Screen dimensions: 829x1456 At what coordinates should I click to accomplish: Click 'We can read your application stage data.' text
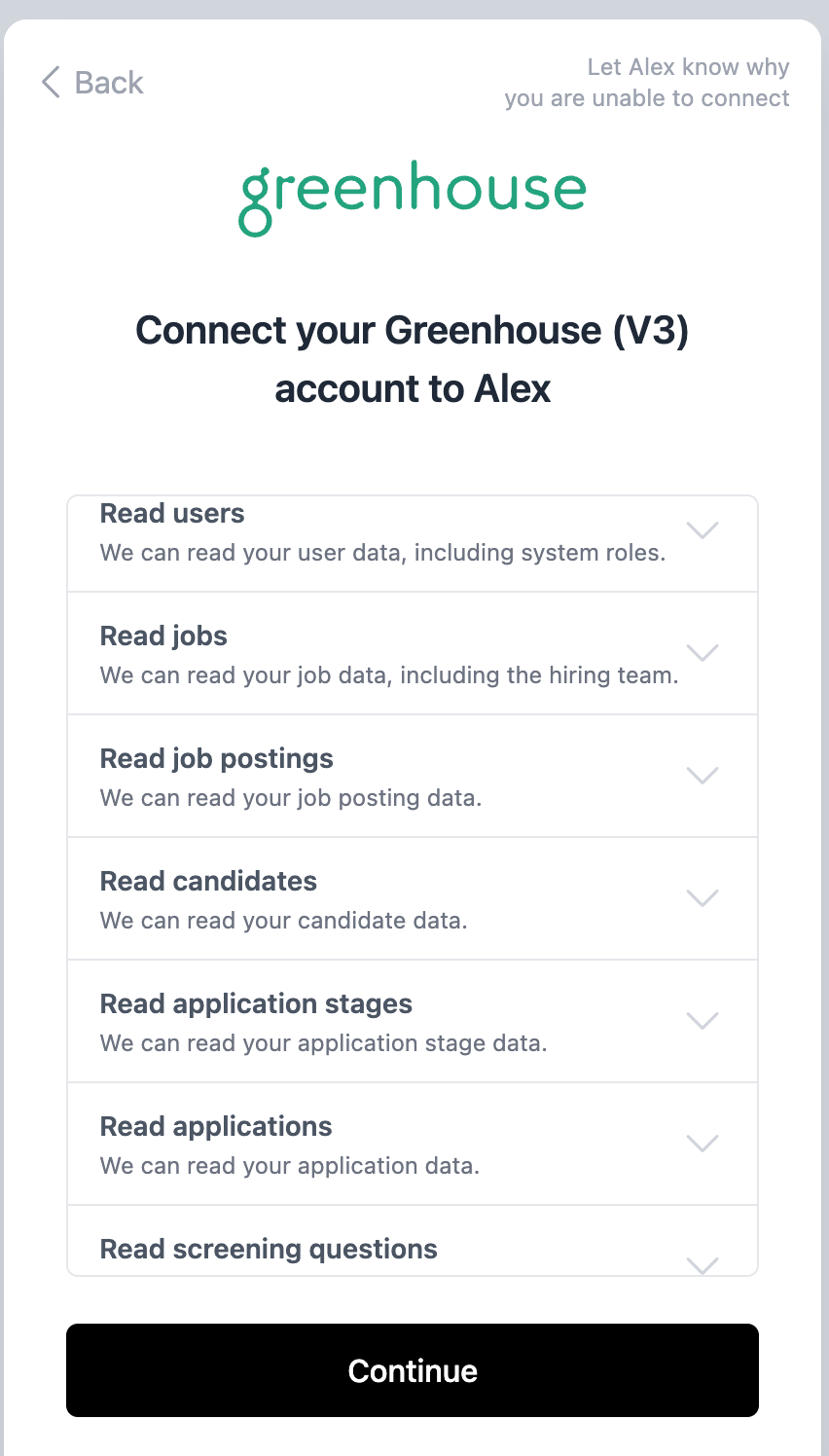[x=324, y=1043]
